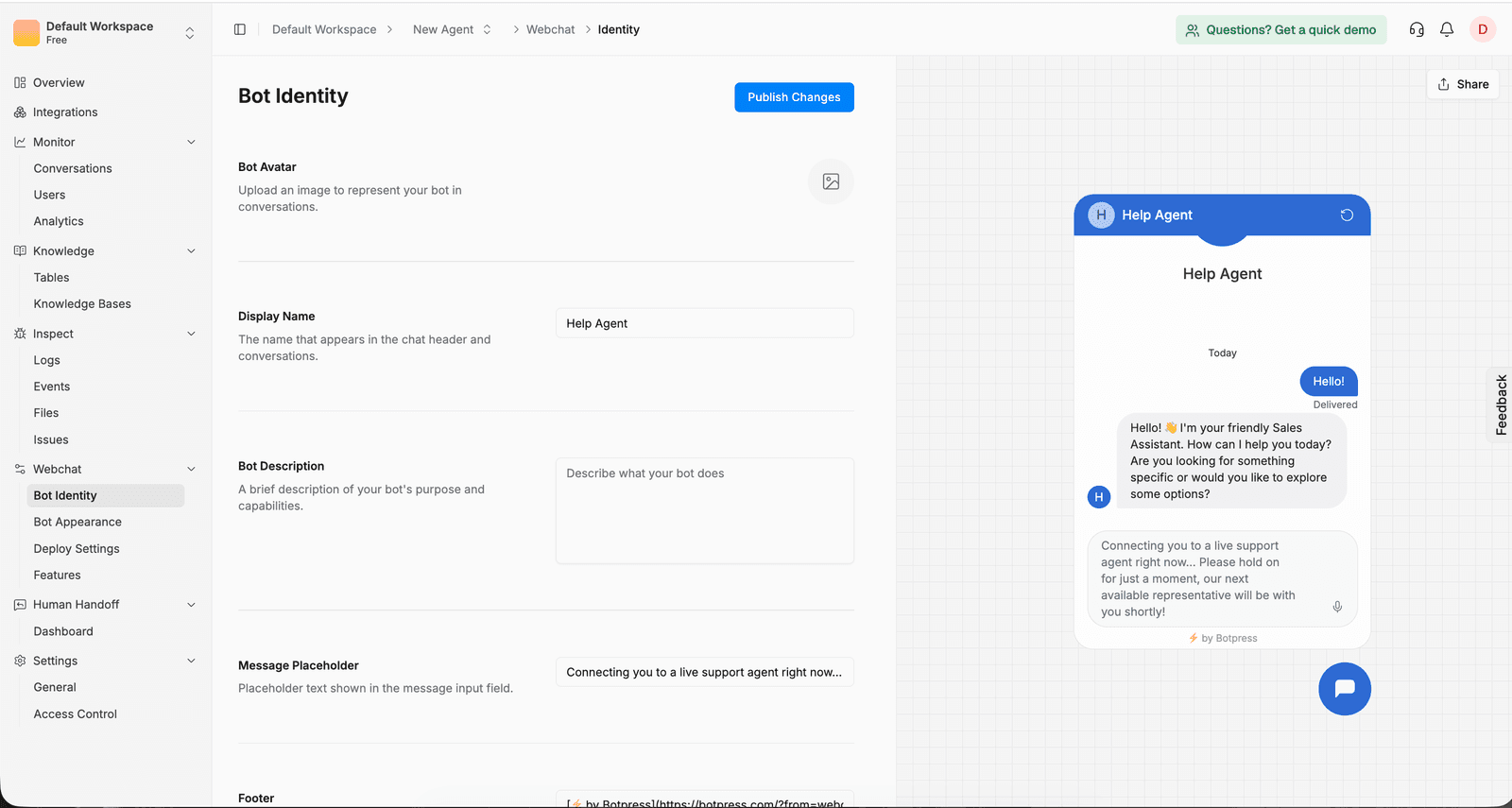Open the workspace switcher chevron
1512x808 pixels.
190,33
